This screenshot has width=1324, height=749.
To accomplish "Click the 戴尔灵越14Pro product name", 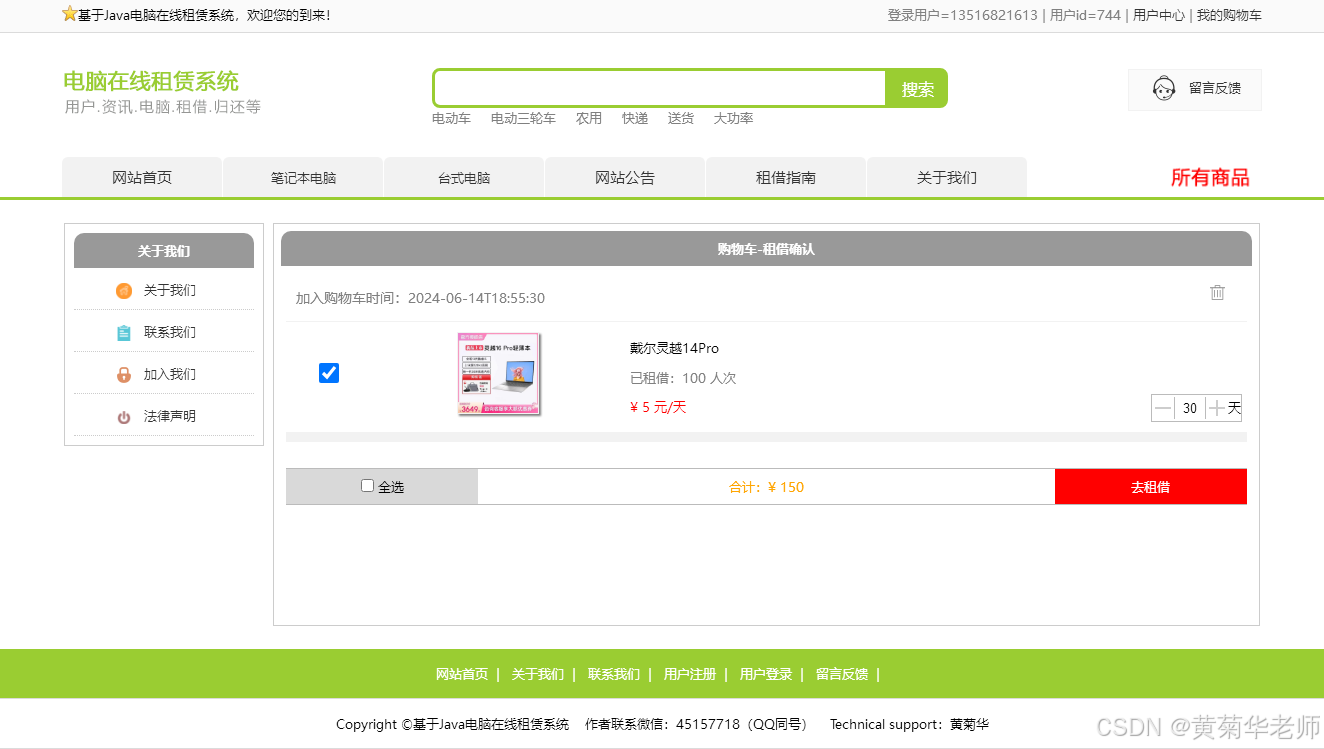I will [674, 348].
